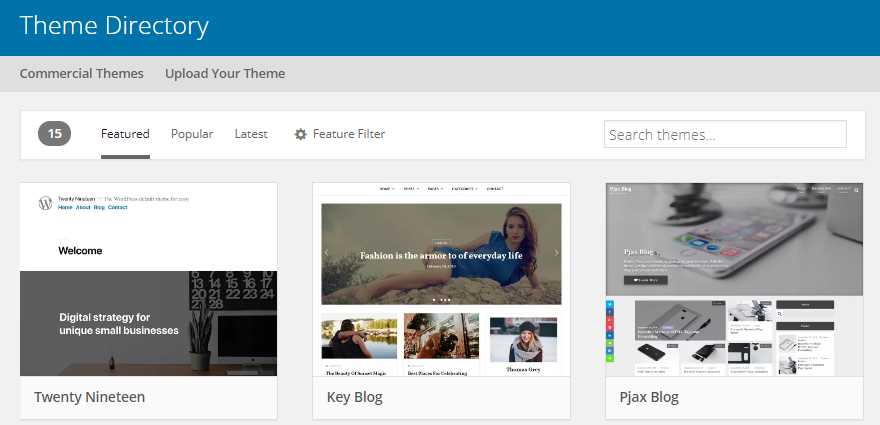
Task: Click the Key Blog theme title
Action: tap(355, 397)
